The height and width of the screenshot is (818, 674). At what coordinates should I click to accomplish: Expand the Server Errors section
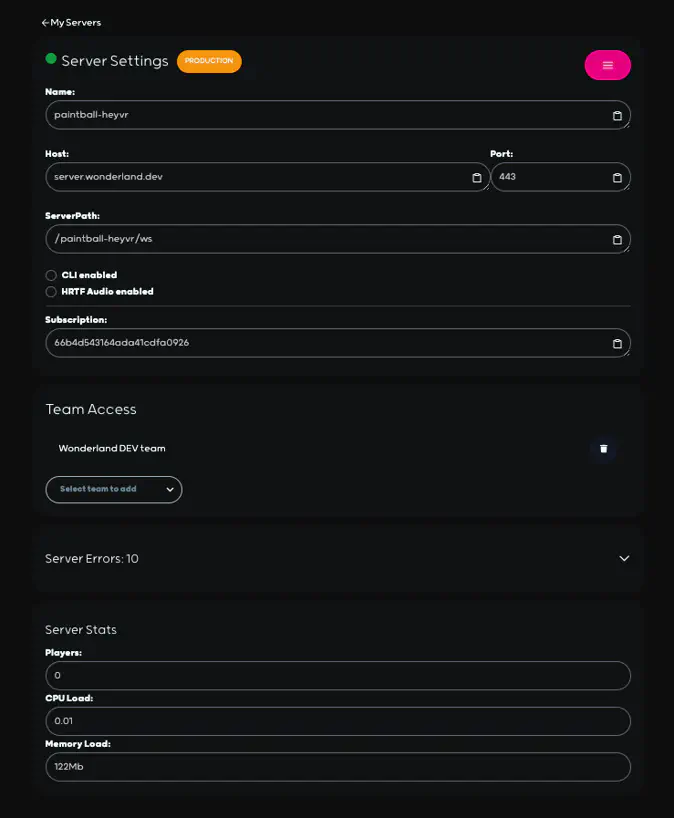click(x=624, y=558)
